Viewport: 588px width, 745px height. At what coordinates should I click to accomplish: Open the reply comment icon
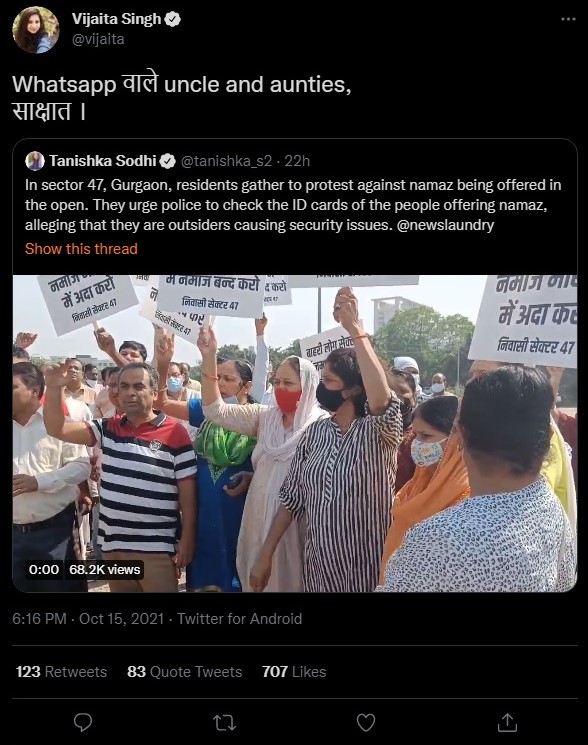[x=83, y=722]
